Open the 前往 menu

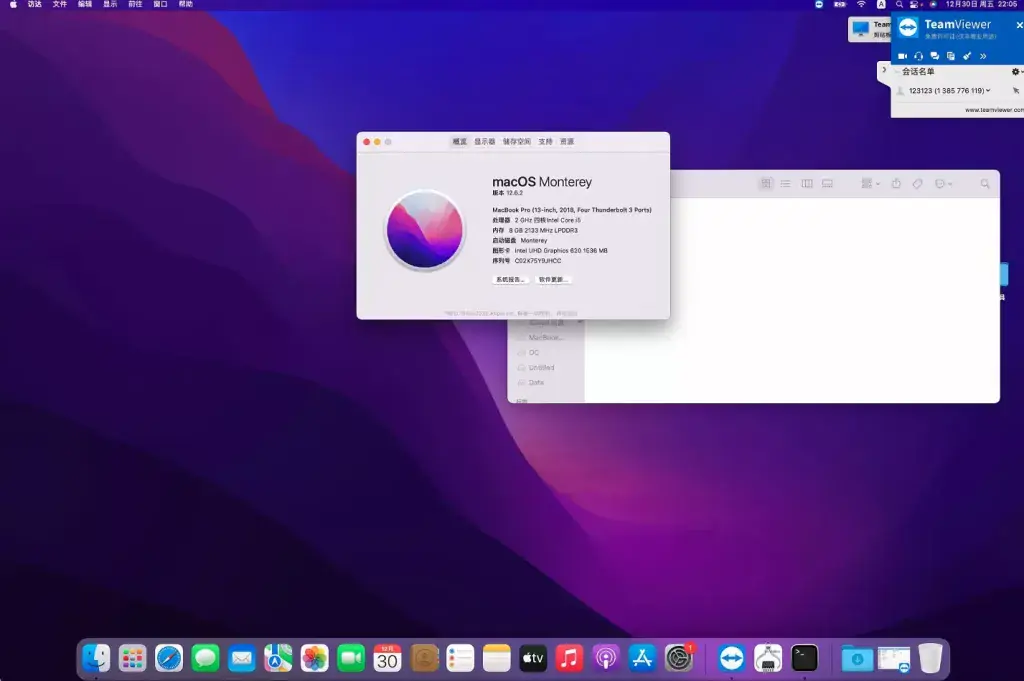point(135,5)
